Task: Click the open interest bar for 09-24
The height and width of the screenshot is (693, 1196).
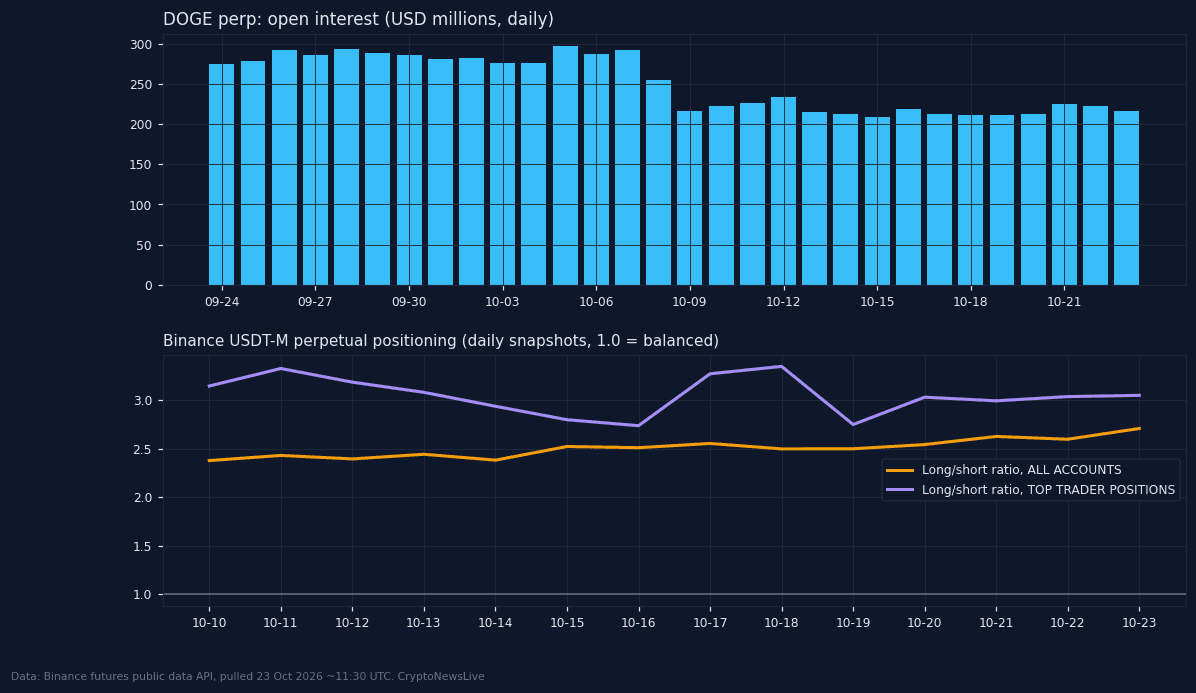Action: 221,175
